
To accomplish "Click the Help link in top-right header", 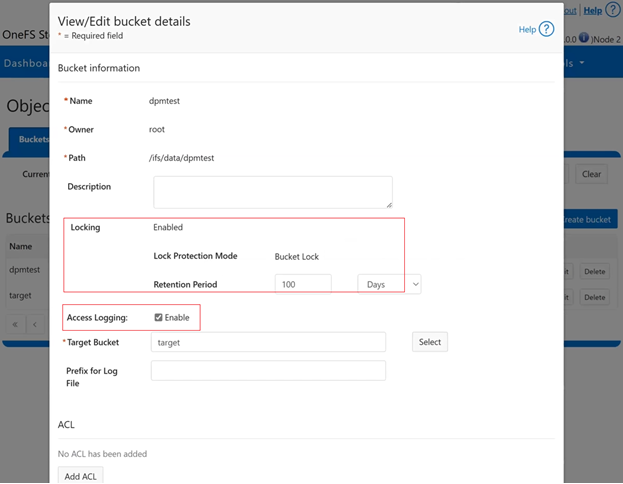I will click(593, 10).
